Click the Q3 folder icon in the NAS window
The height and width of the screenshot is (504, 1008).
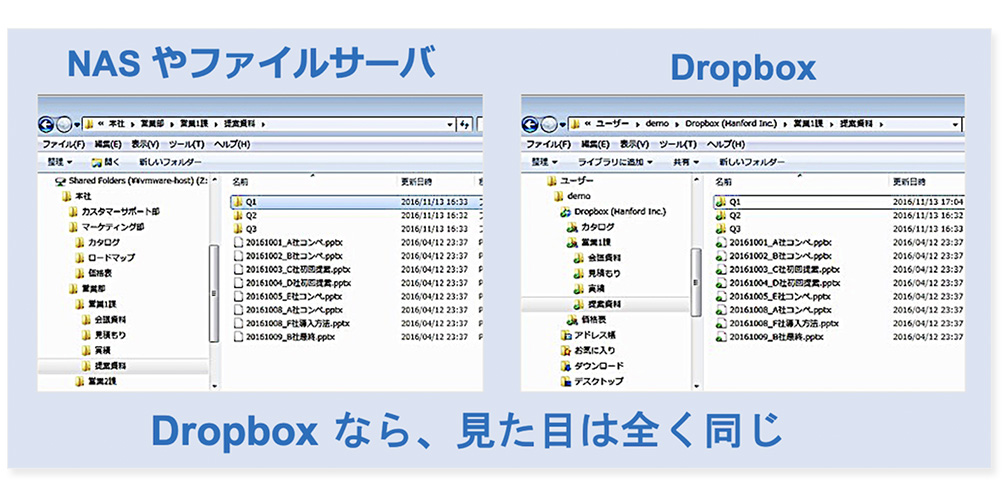pyautogui.click(x=237, y=229)
